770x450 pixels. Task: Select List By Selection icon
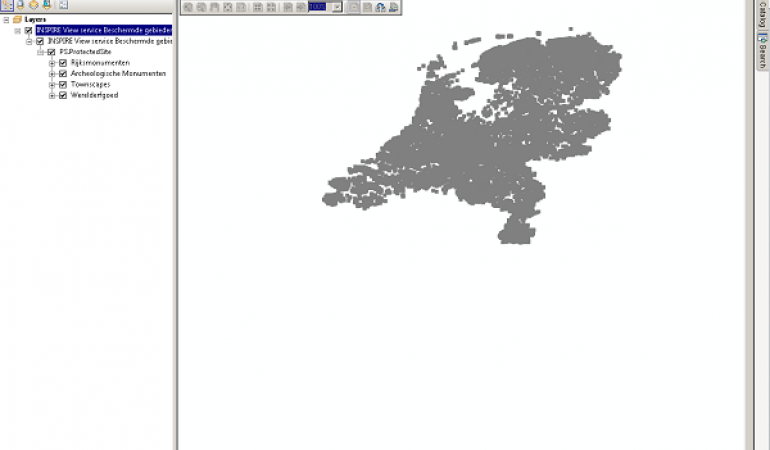pos(47,5)
